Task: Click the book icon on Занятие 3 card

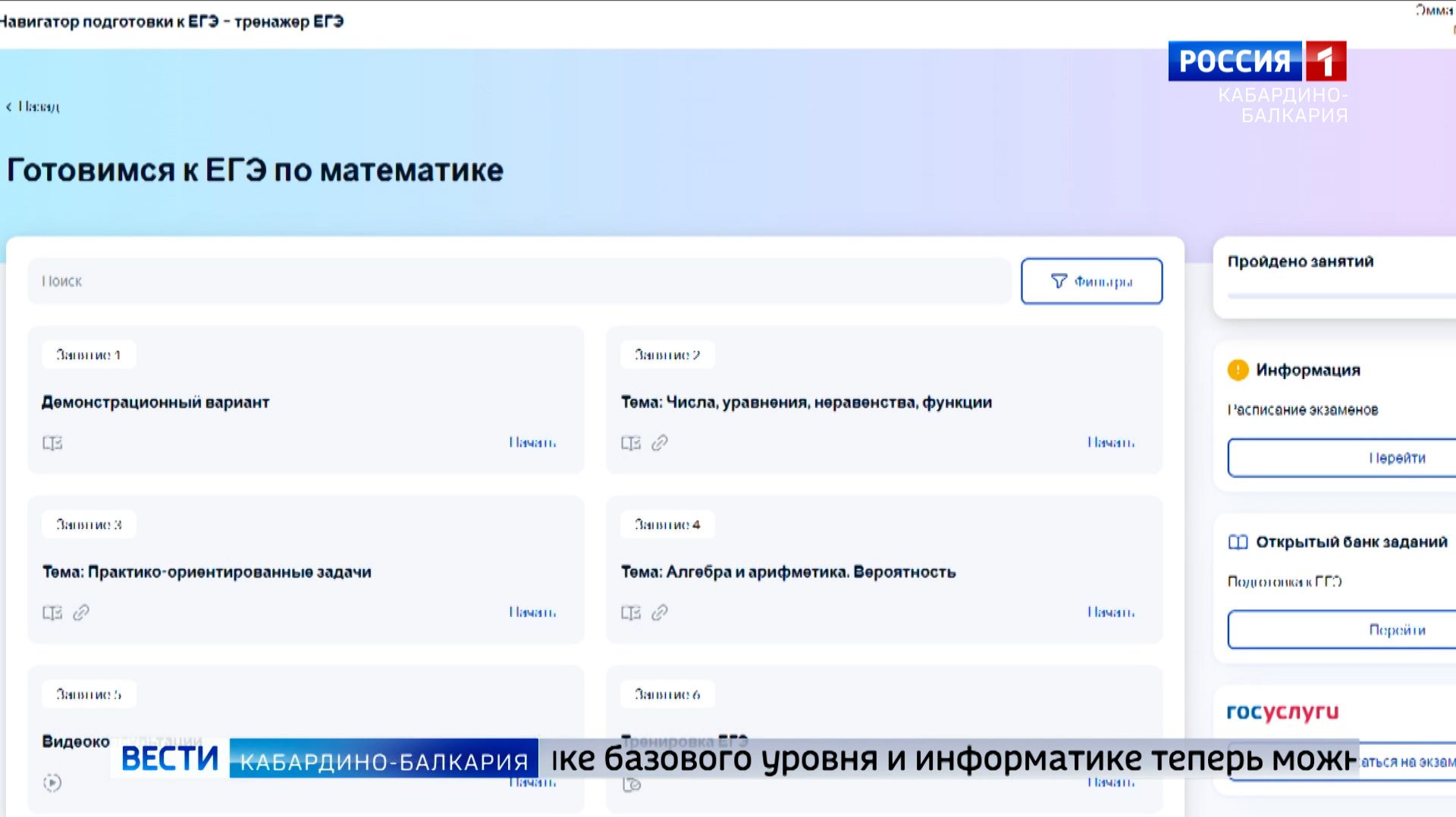Action: pos(51,612)
